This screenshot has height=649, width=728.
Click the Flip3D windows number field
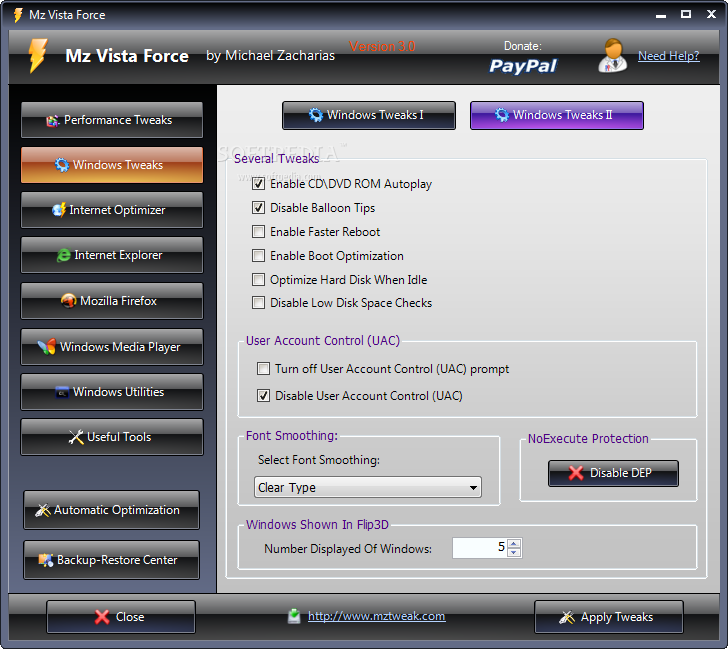pos(480,548)
